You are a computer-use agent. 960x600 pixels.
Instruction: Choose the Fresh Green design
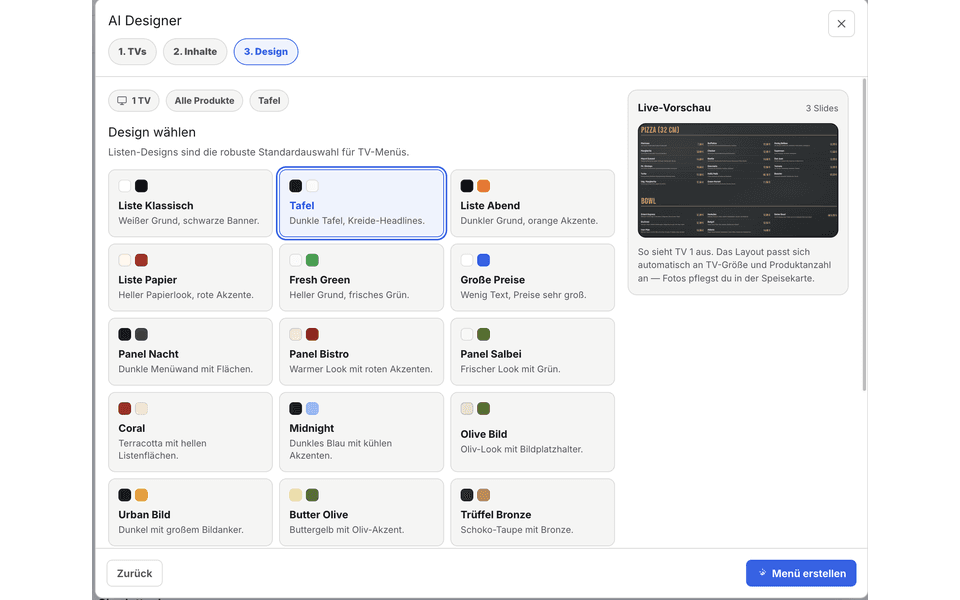click(361, 277)
